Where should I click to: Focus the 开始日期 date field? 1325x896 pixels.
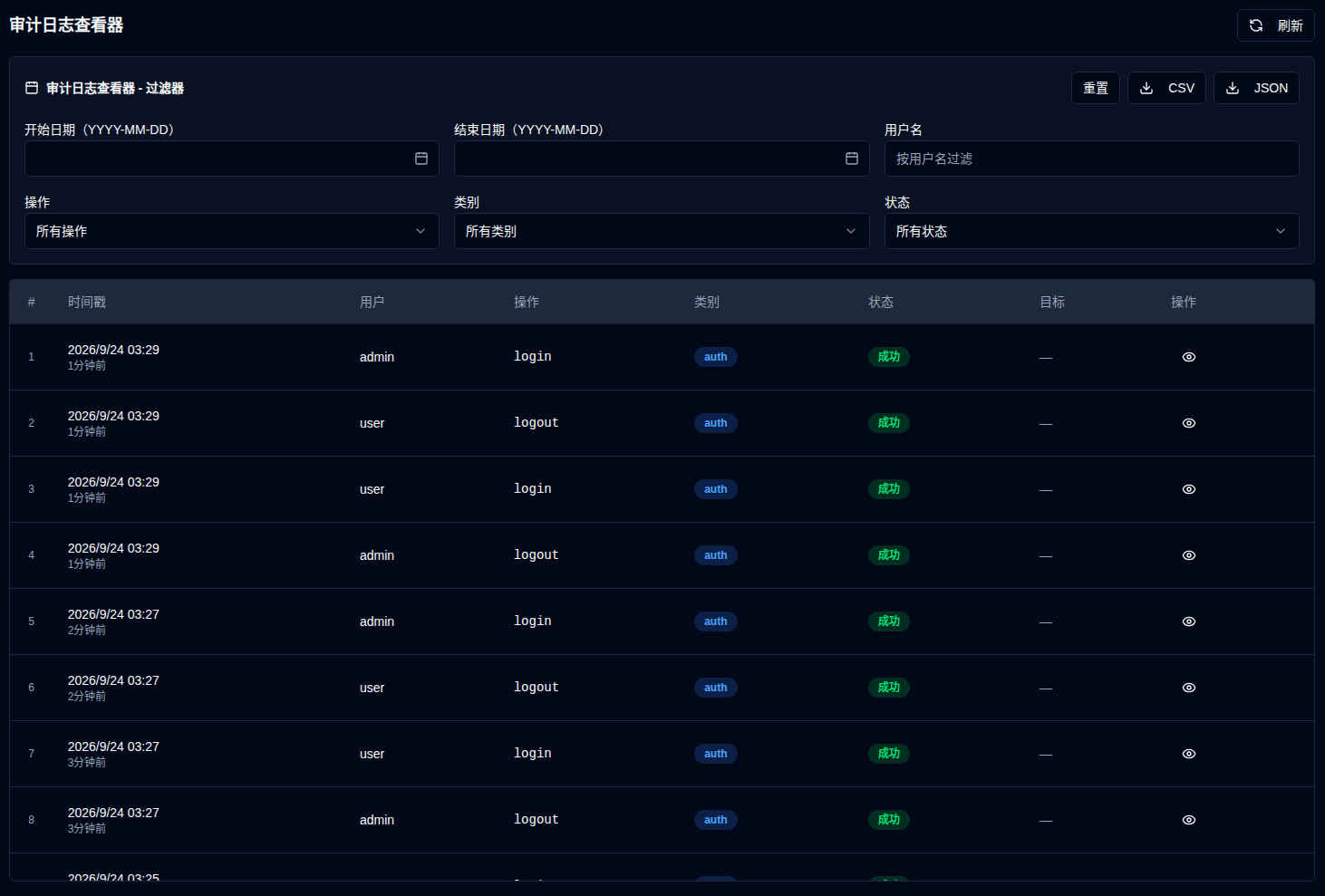(x=232, y=159)
